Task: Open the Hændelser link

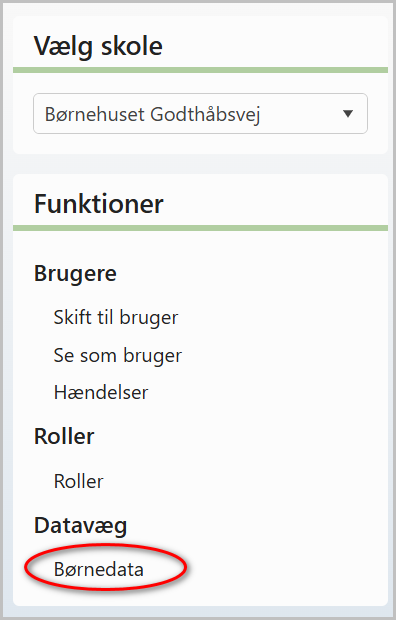Action: click(x=101, y=393)
